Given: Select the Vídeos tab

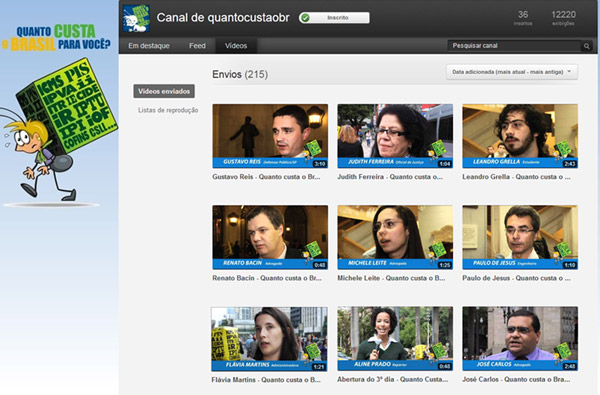Looking at the screenshot, I should point(236,46).
